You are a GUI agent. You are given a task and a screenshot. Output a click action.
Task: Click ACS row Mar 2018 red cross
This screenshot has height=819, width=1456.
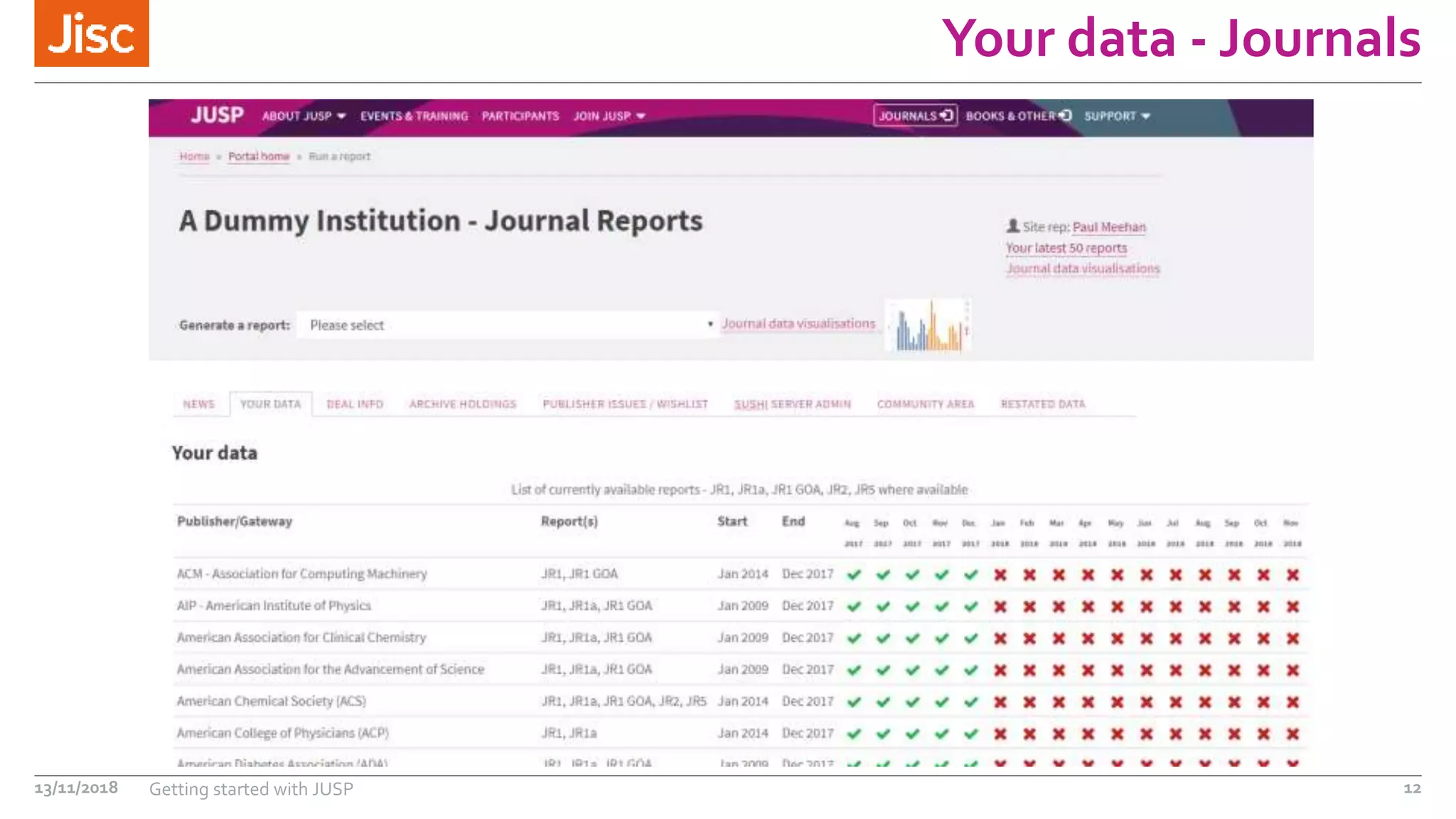1059,702
